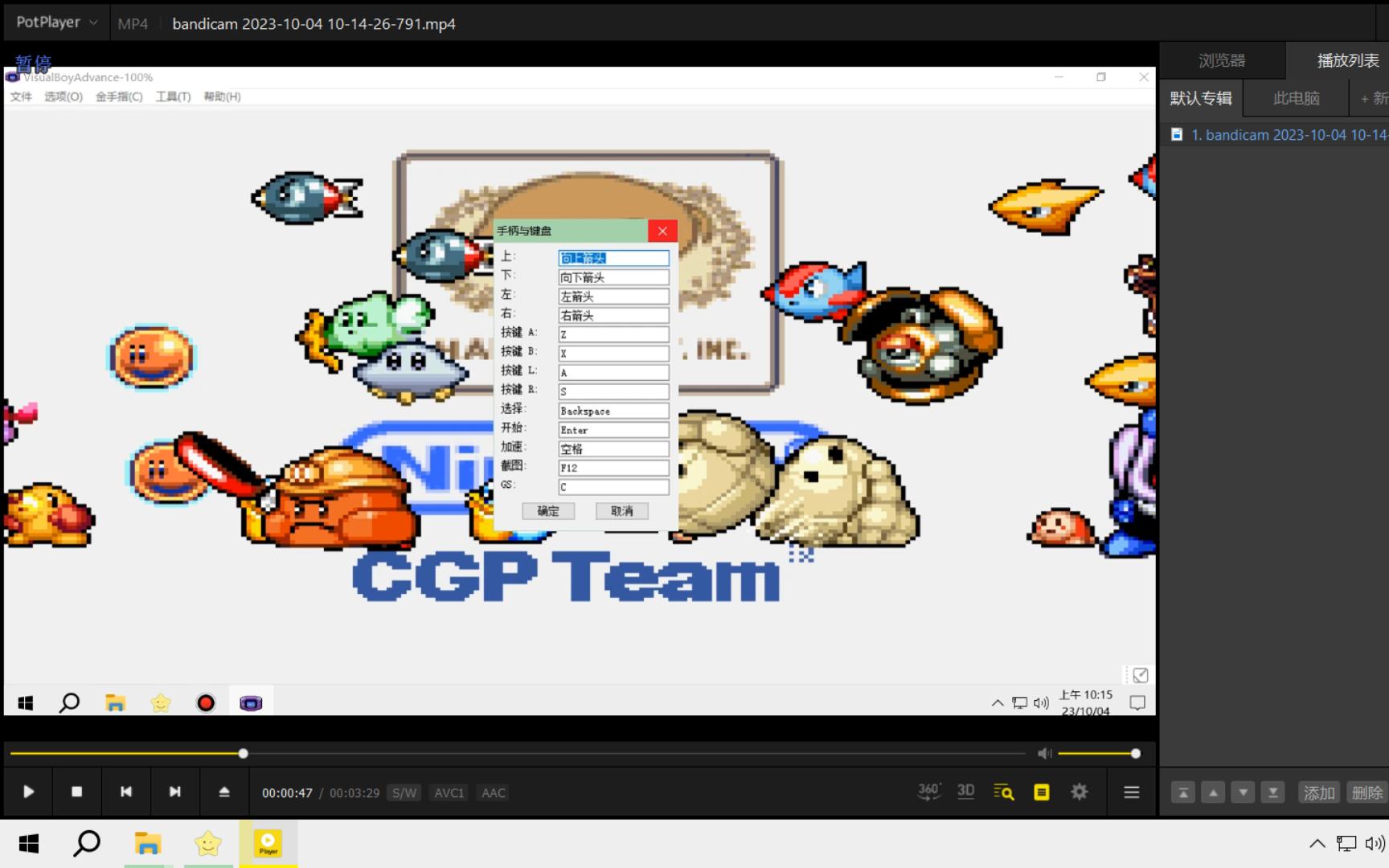The image size is (1389, 868).
Task: Click the eject/open file icon
Action: point(224,792)
